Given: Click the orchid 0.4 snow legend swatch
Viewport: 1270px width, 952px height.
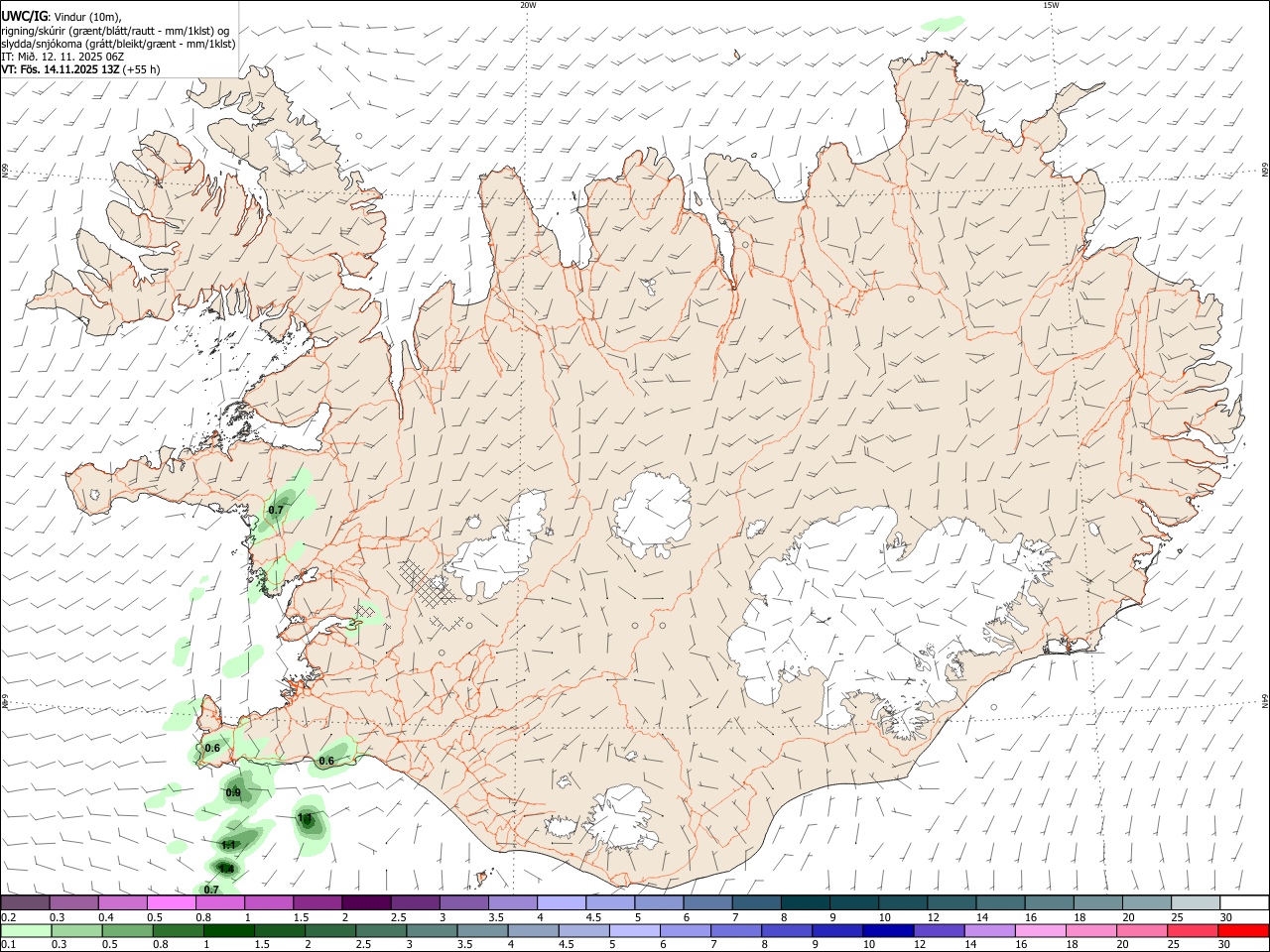Looking at the screenshot, I should pos(122,902).
